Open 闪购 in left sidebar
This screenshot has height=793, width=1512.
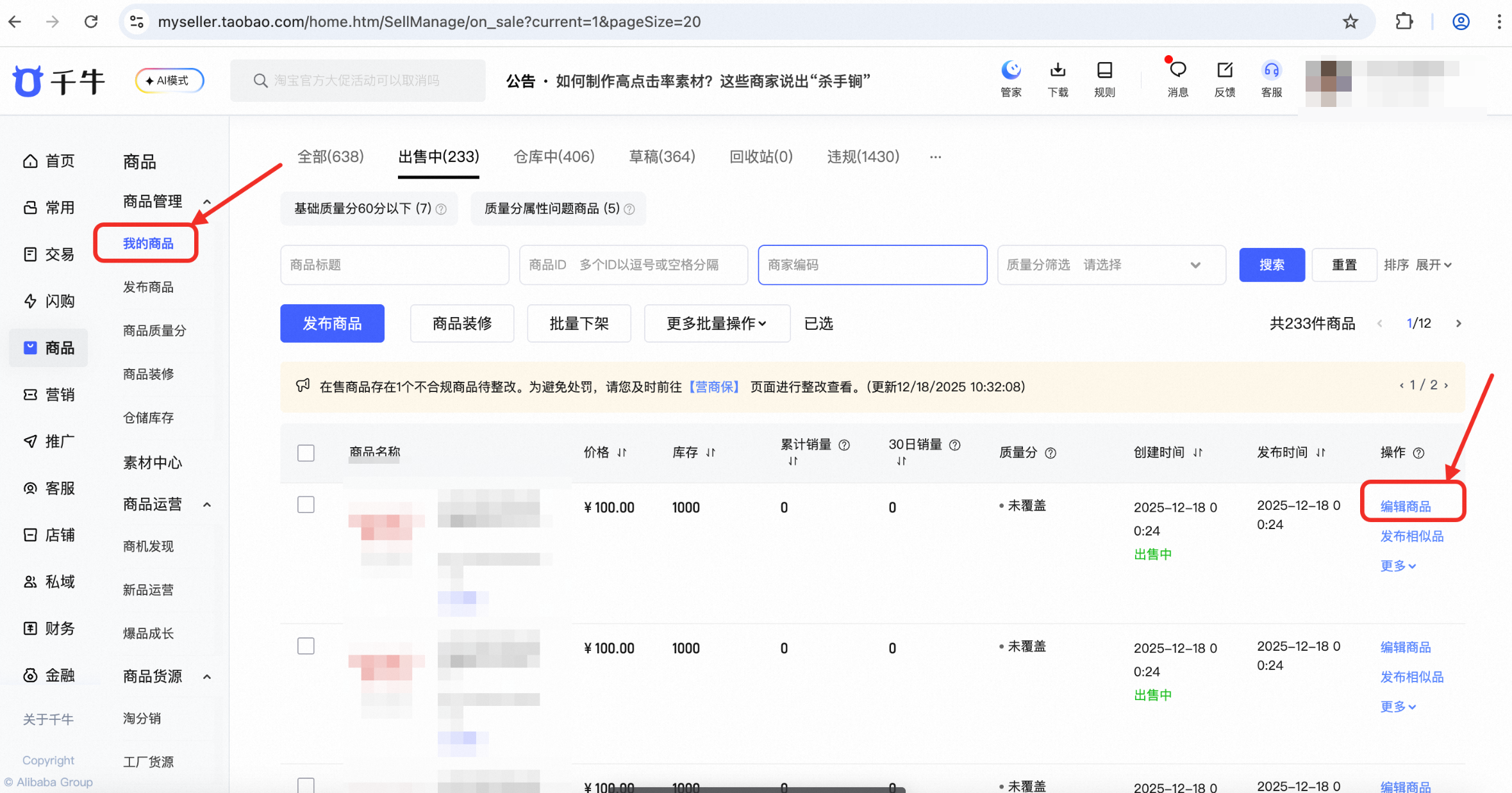tap(49, 301)
